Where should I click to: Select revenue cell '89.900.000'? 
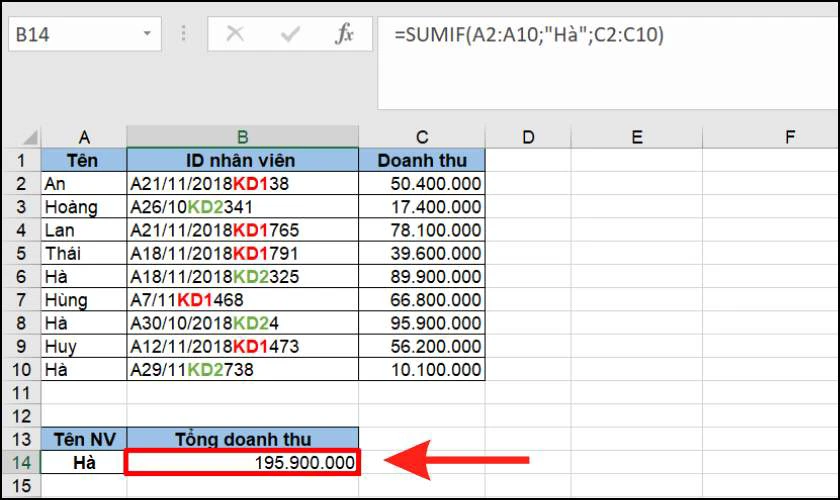pyautogui.click(x=422, y=277)
